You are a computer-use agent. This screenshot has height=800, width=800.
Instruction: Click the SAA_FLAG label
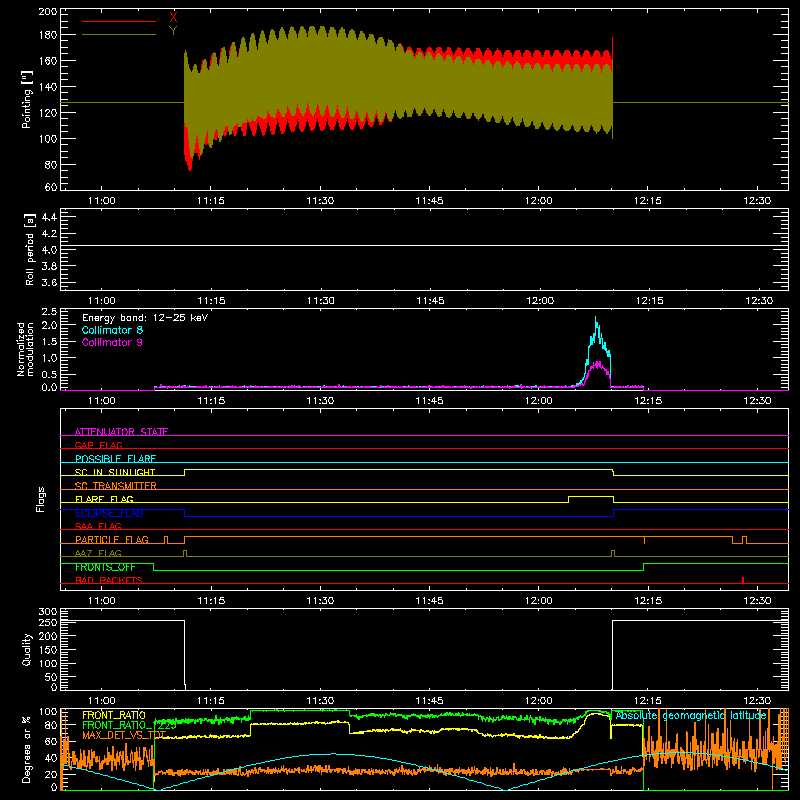98,526
